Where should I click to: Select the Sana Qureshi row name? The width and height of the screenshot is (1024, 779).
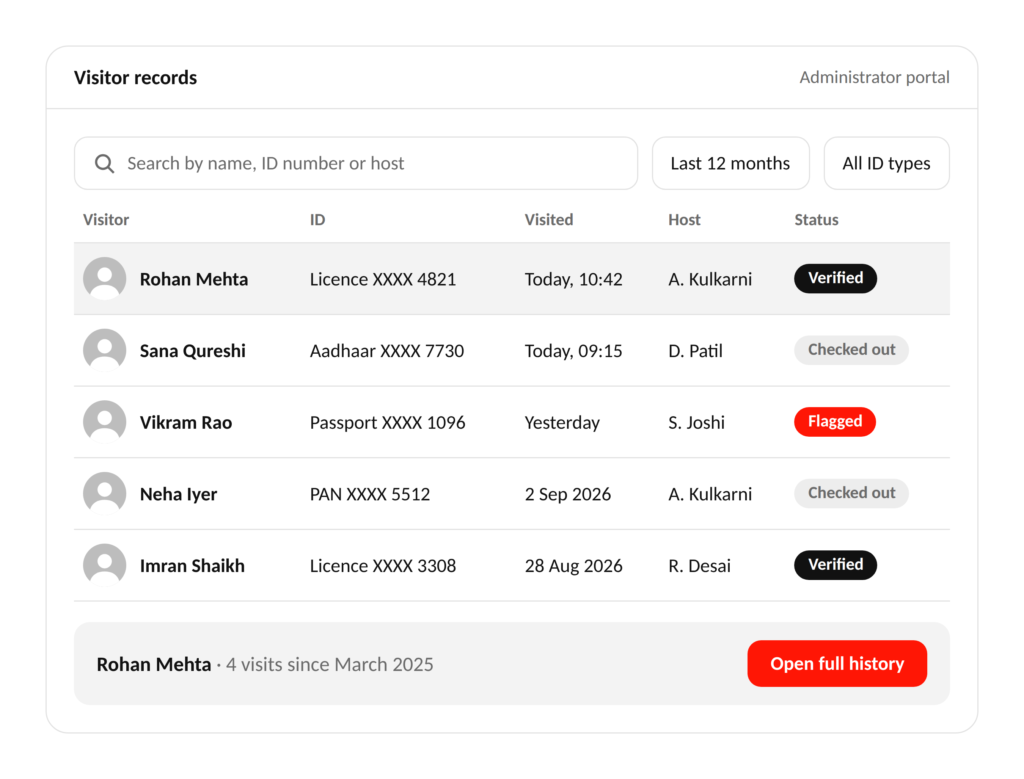click(x=193, y=351)
